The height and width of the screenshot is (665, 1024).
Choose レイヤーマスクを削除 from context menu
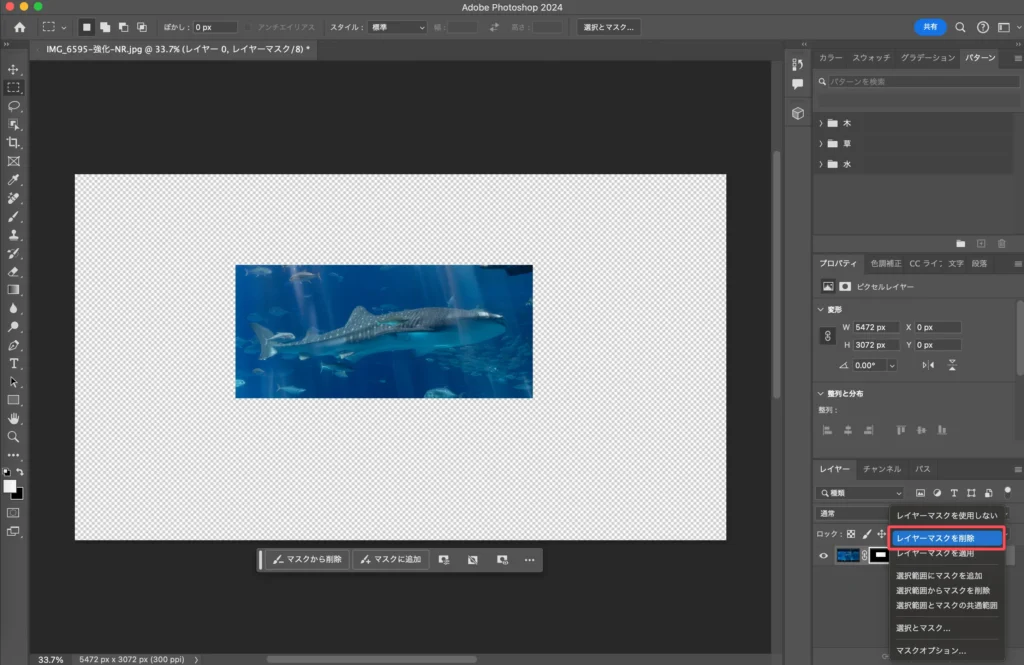[x=945, y=538]
